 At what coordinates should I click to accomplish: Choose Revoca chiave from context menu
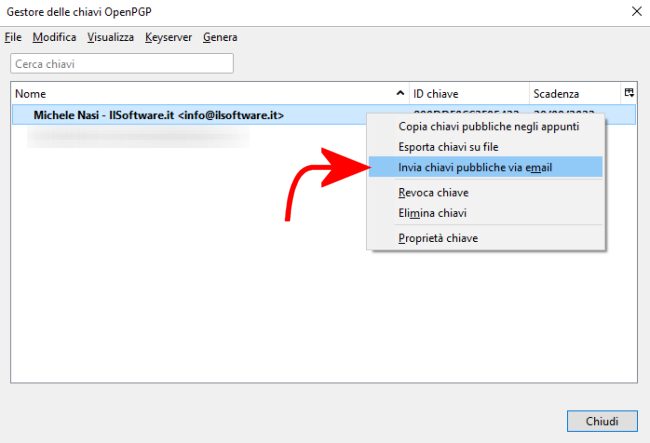[485, 192]
